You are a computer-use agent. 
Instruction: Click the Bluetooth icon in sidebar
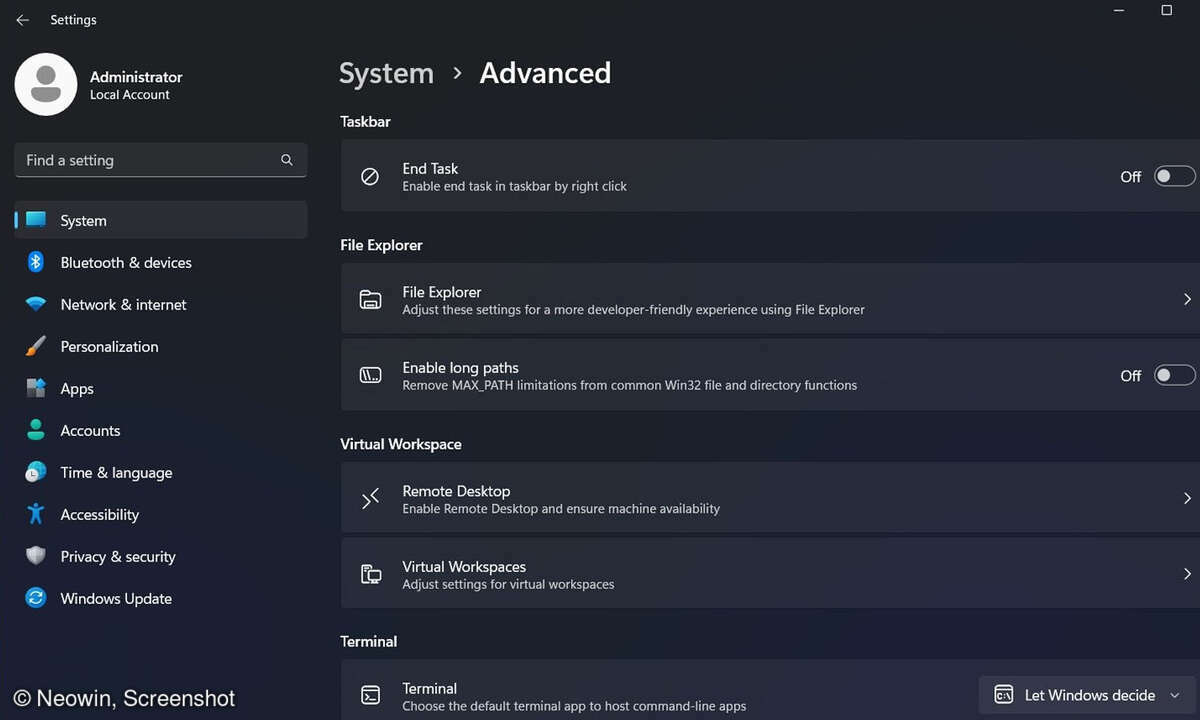[36, 262]
